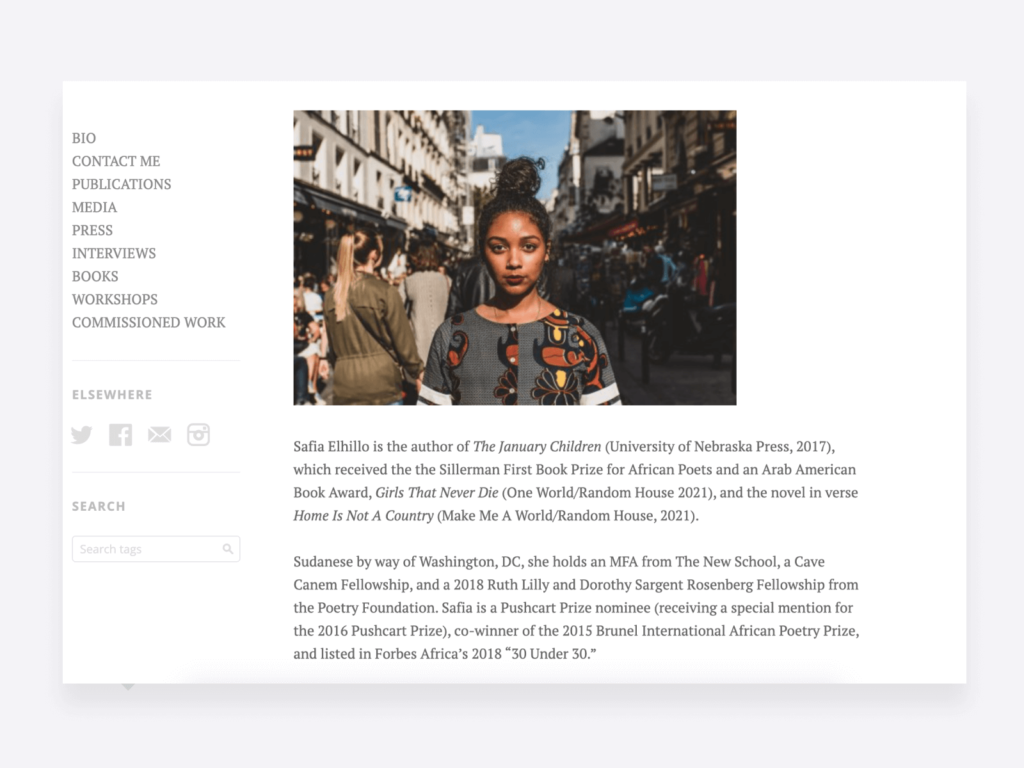Navigate to PUBLICATIONS
The width and height of the screenshot is (1024, 768).
(121, 184)
